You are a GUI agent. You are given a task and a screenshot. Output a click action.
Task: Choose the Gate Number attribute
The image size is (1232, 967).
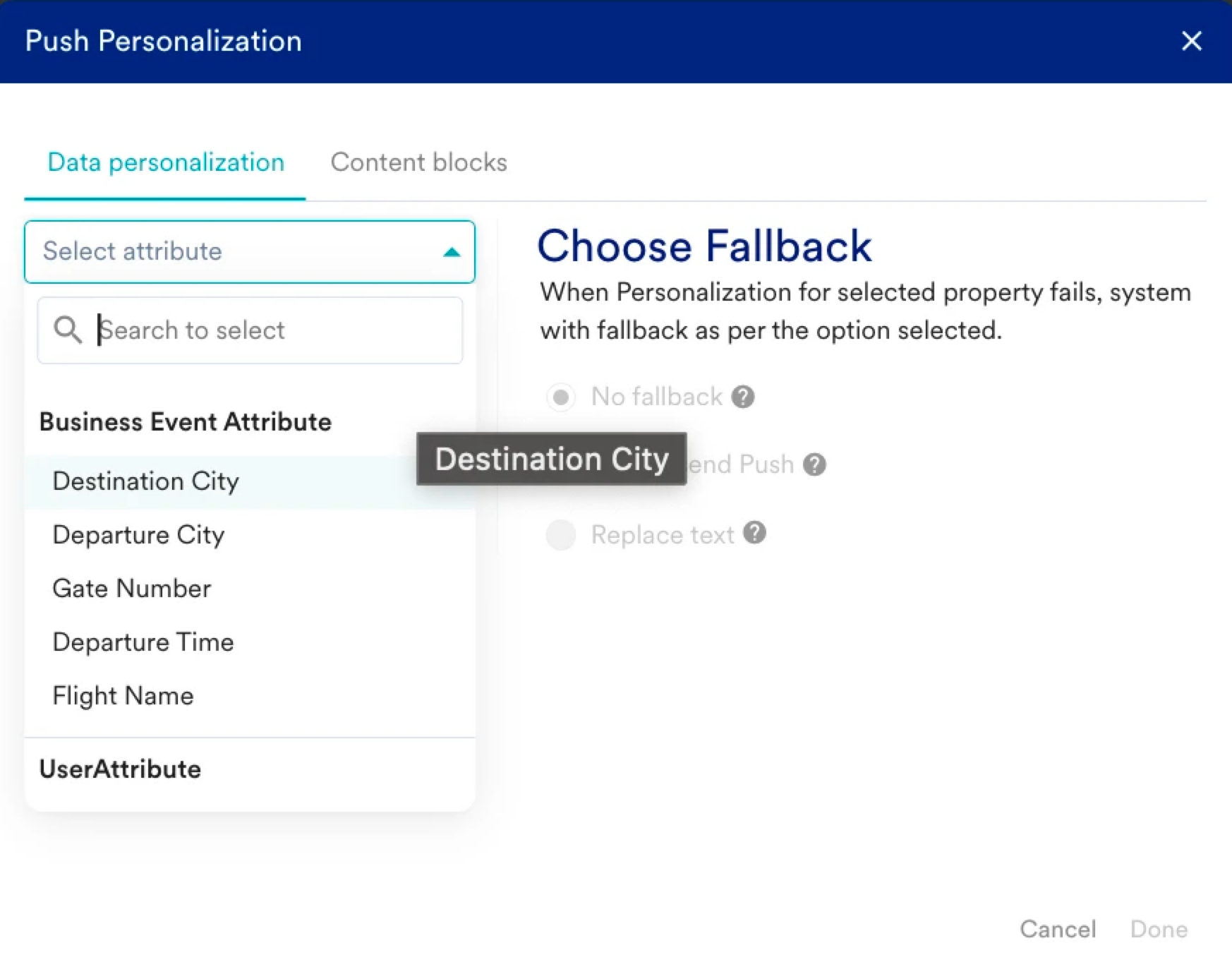coord(250,589)
